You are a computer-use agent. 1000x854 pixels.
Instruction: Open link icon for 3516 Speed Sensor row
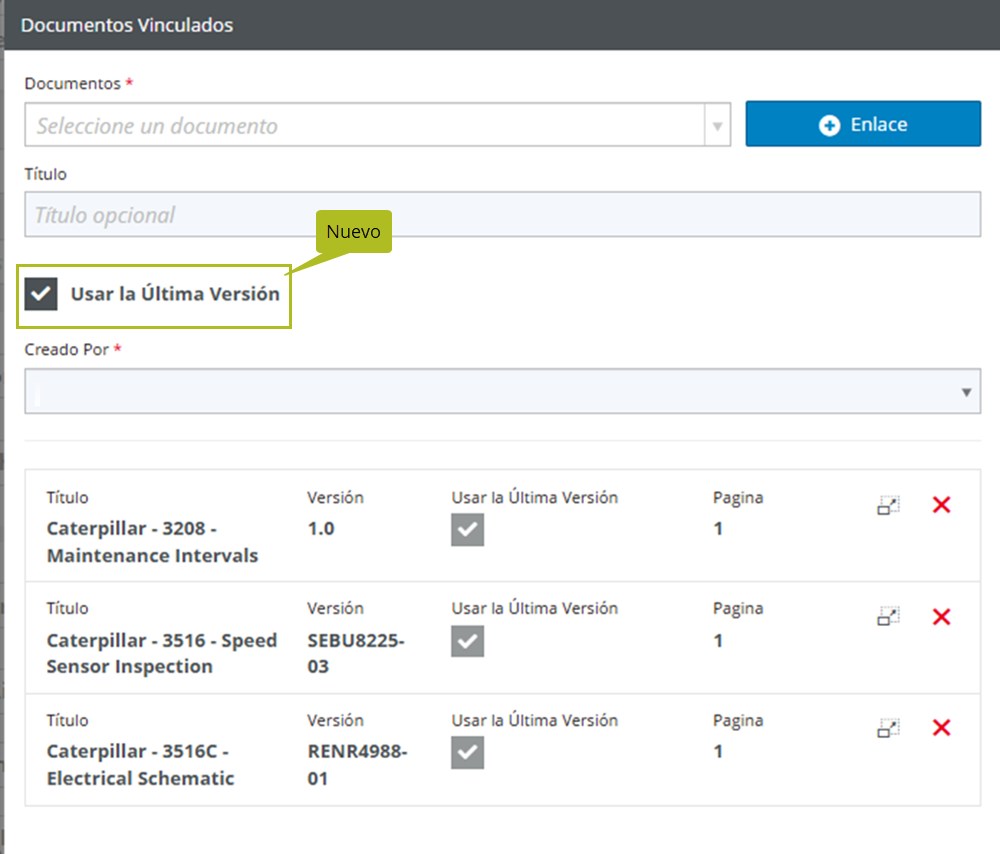click(x=888, y=616)
